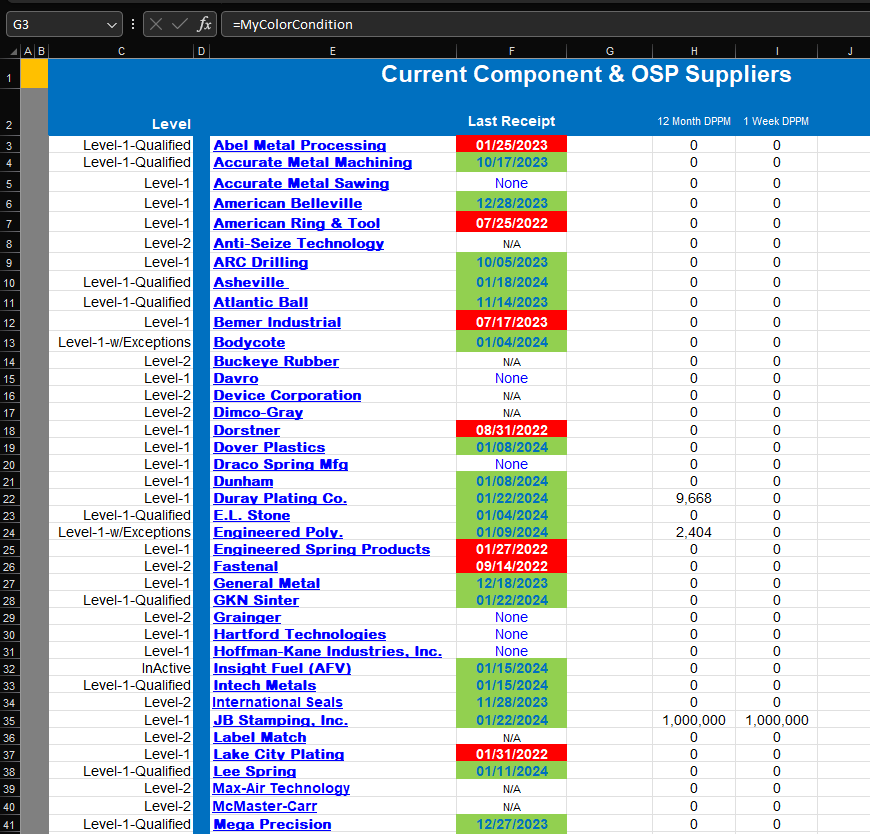Click the yellow cell in row 1
The image size is (870, 834).
pyautogui.click(x=34, y=74)
